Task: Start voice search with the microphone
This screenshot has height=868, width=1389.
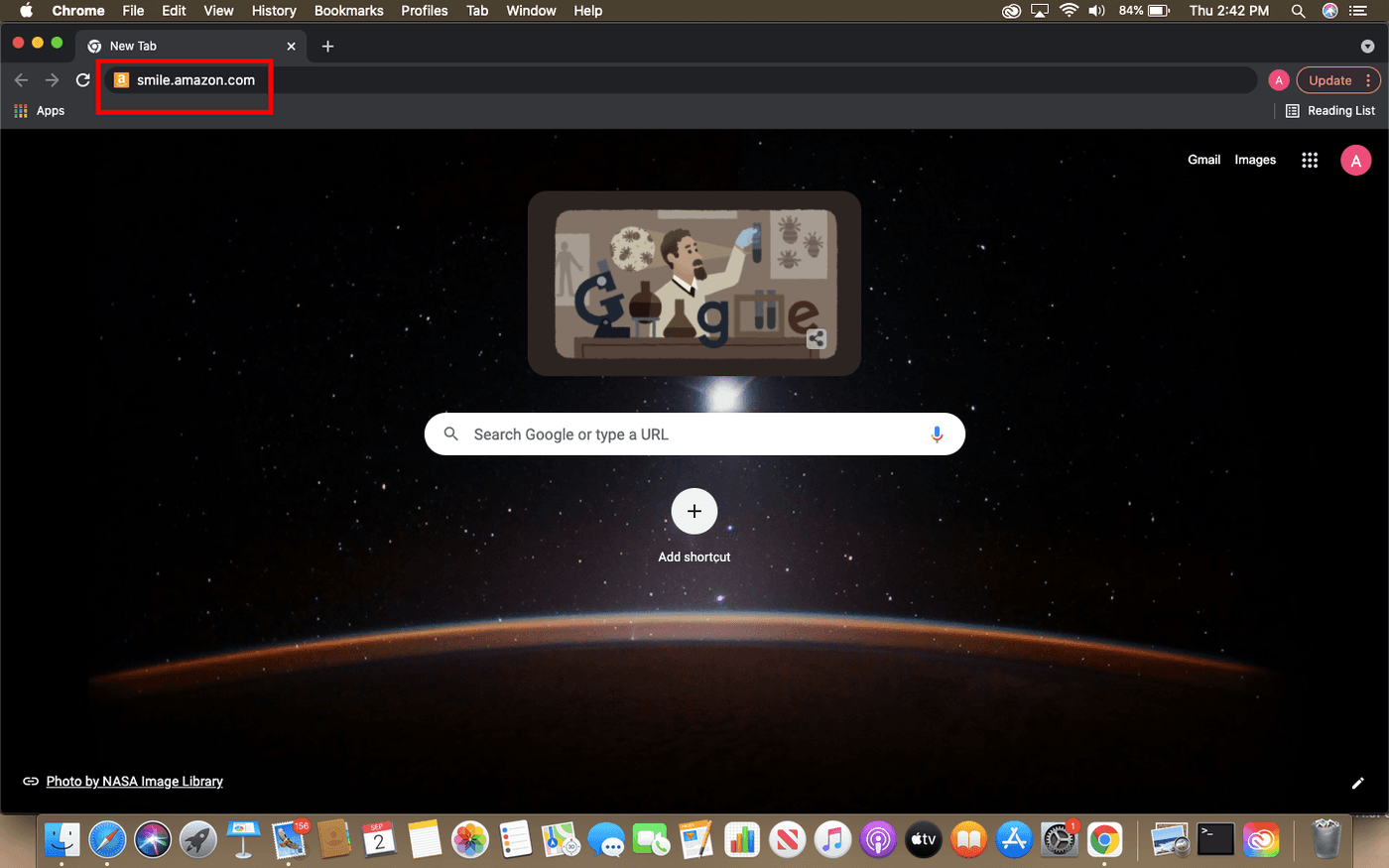Action: 937,434
